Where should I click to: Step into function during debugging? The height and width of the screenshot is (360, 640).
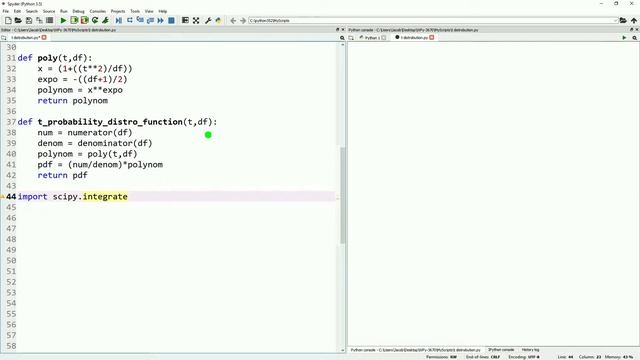point(140,20)
